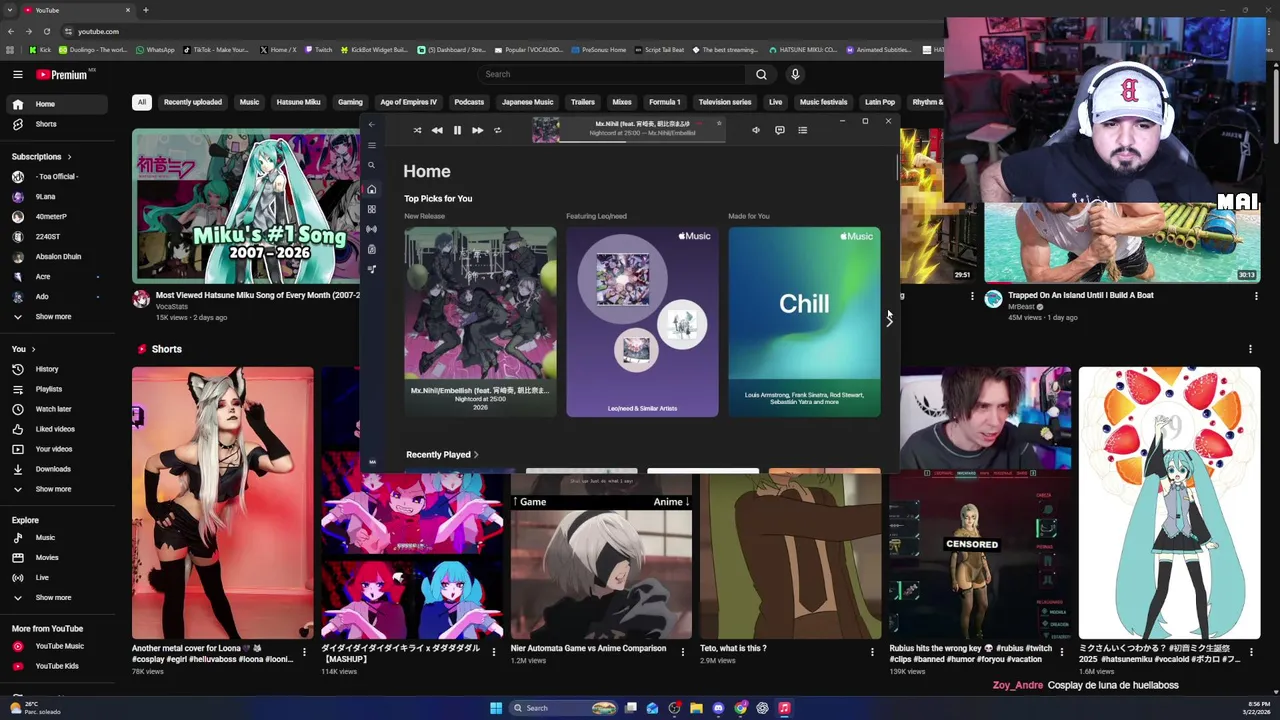The width and height of the screenshot is (1280, 720).
Task: Open the Playing Next queue list icon
Action: click(802, 130)
